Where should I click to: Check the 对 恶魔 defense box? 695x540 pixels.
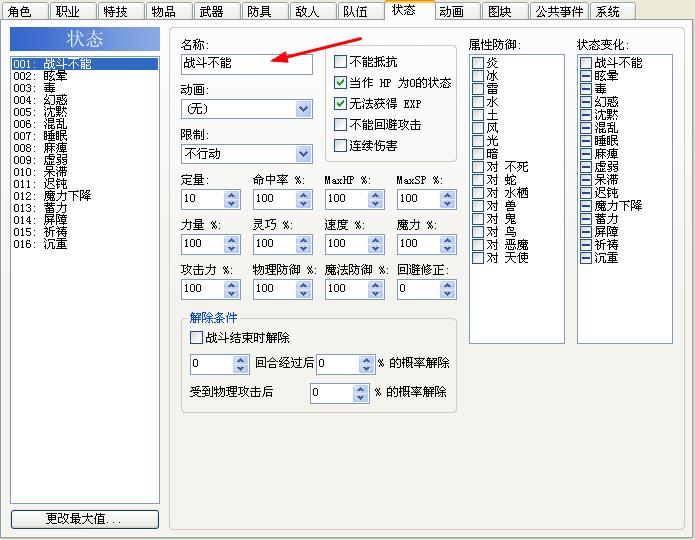point(478,245)
